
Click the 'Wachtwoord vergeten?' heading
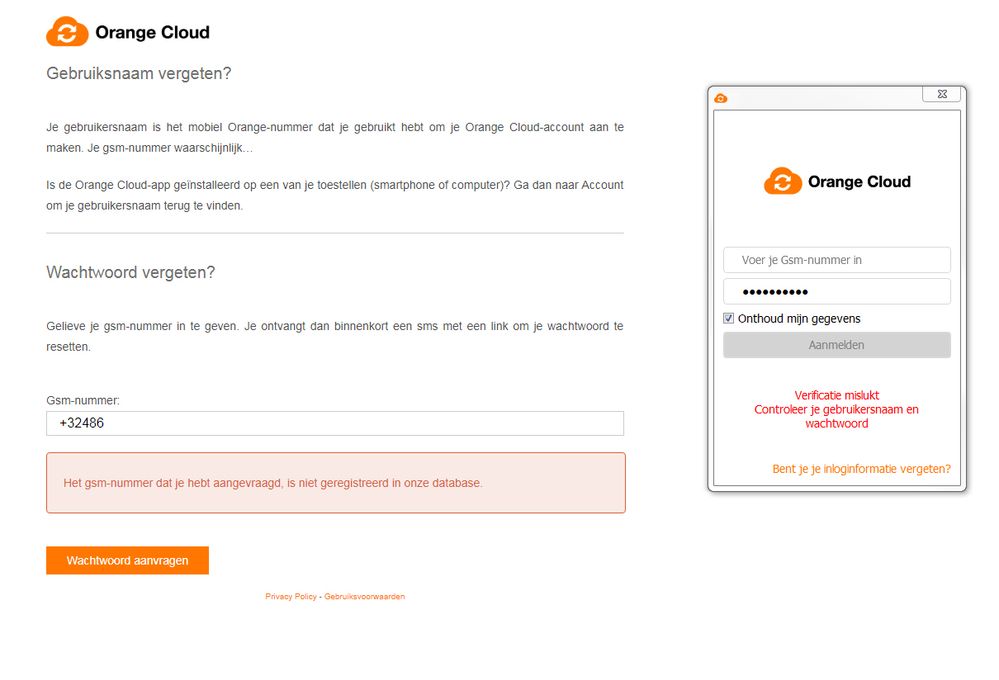(x=131, y=272)
